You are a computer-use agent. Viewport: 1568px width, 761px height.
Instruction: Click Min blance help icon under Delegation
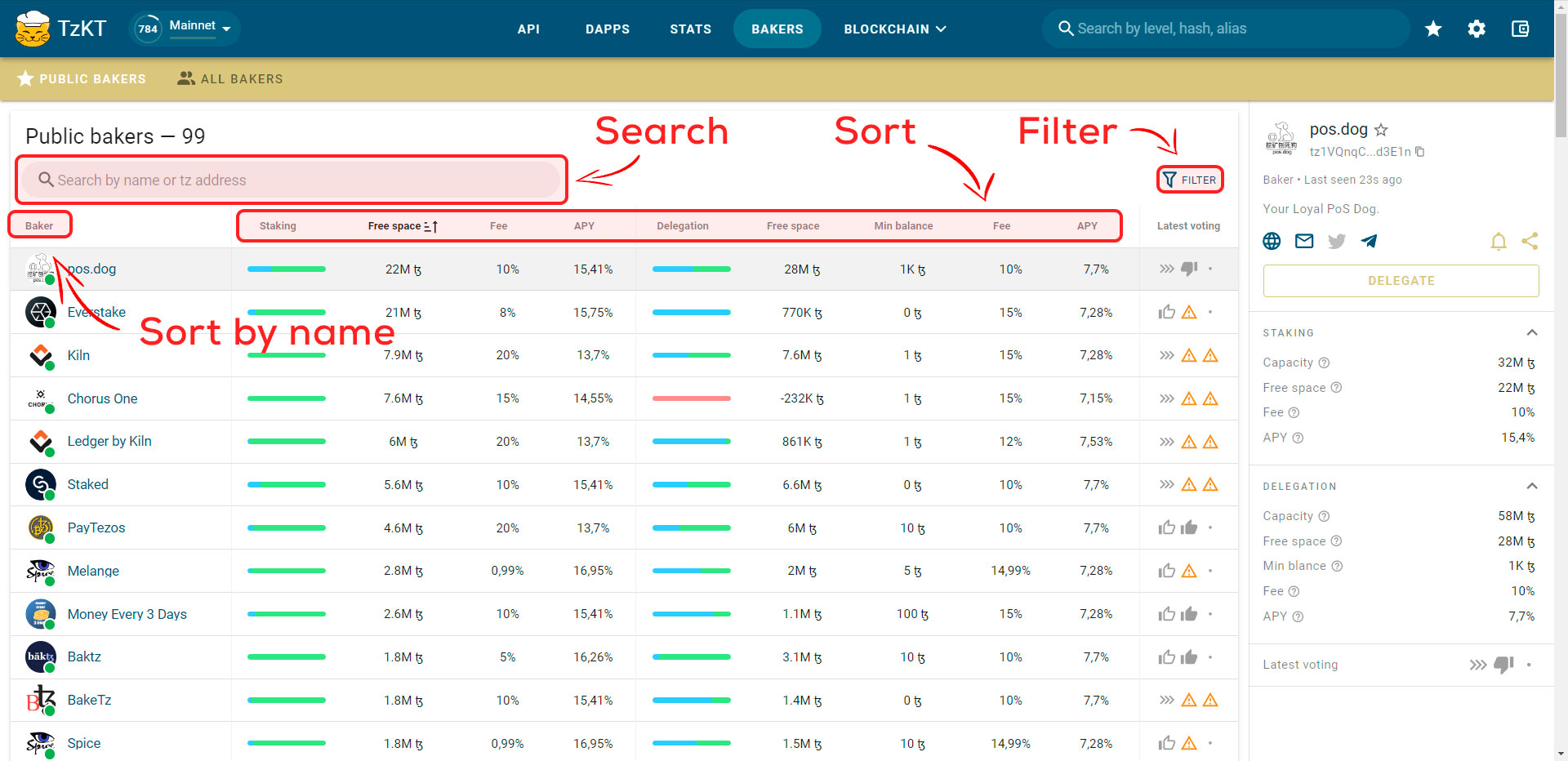pos(1337,566)
